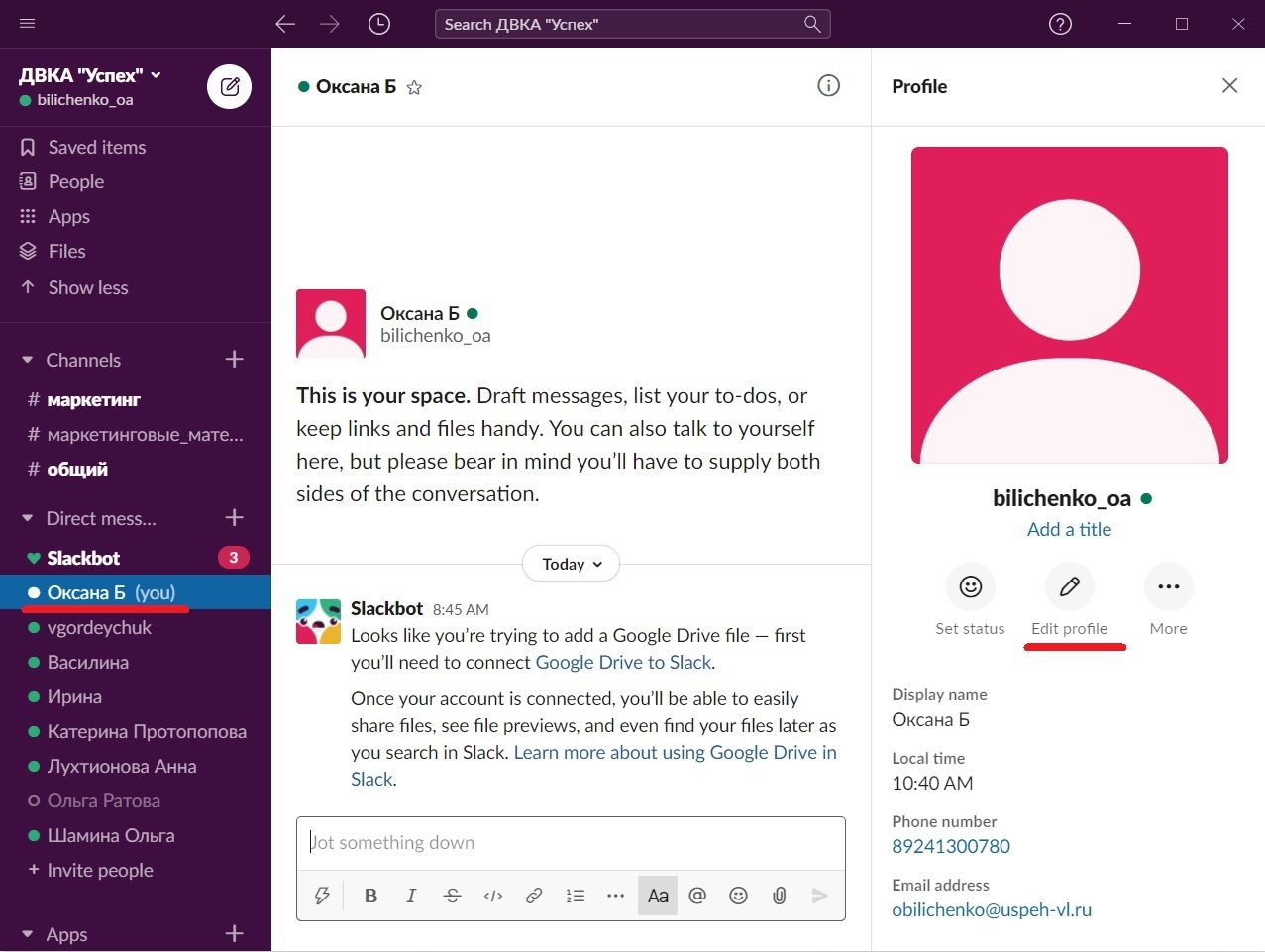The image size is (1265, 952).
Task: Open the Today date dropdown
Action: click(572, 564)
